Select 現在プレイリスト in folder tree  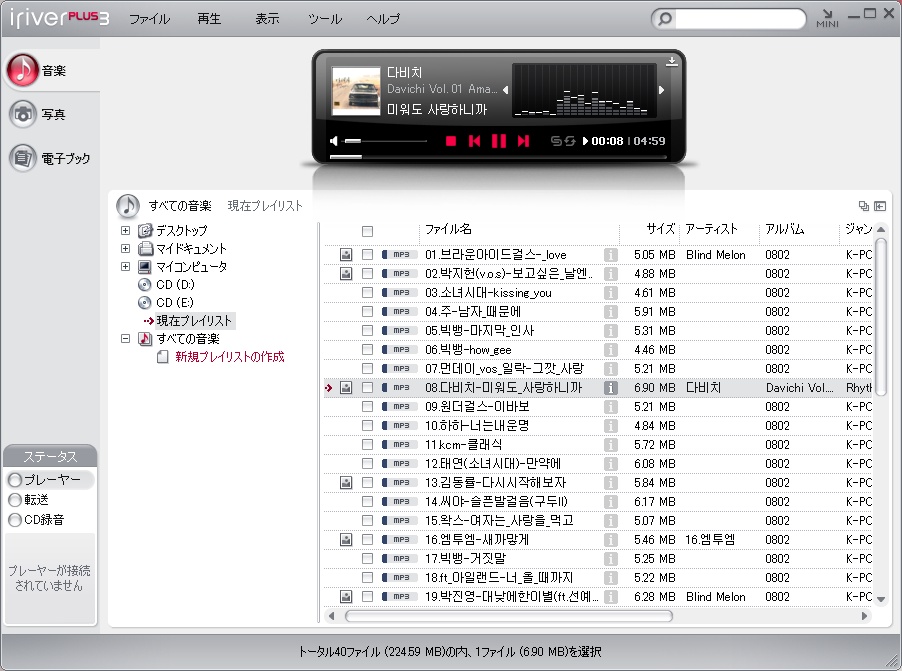[x=194, y=321]
